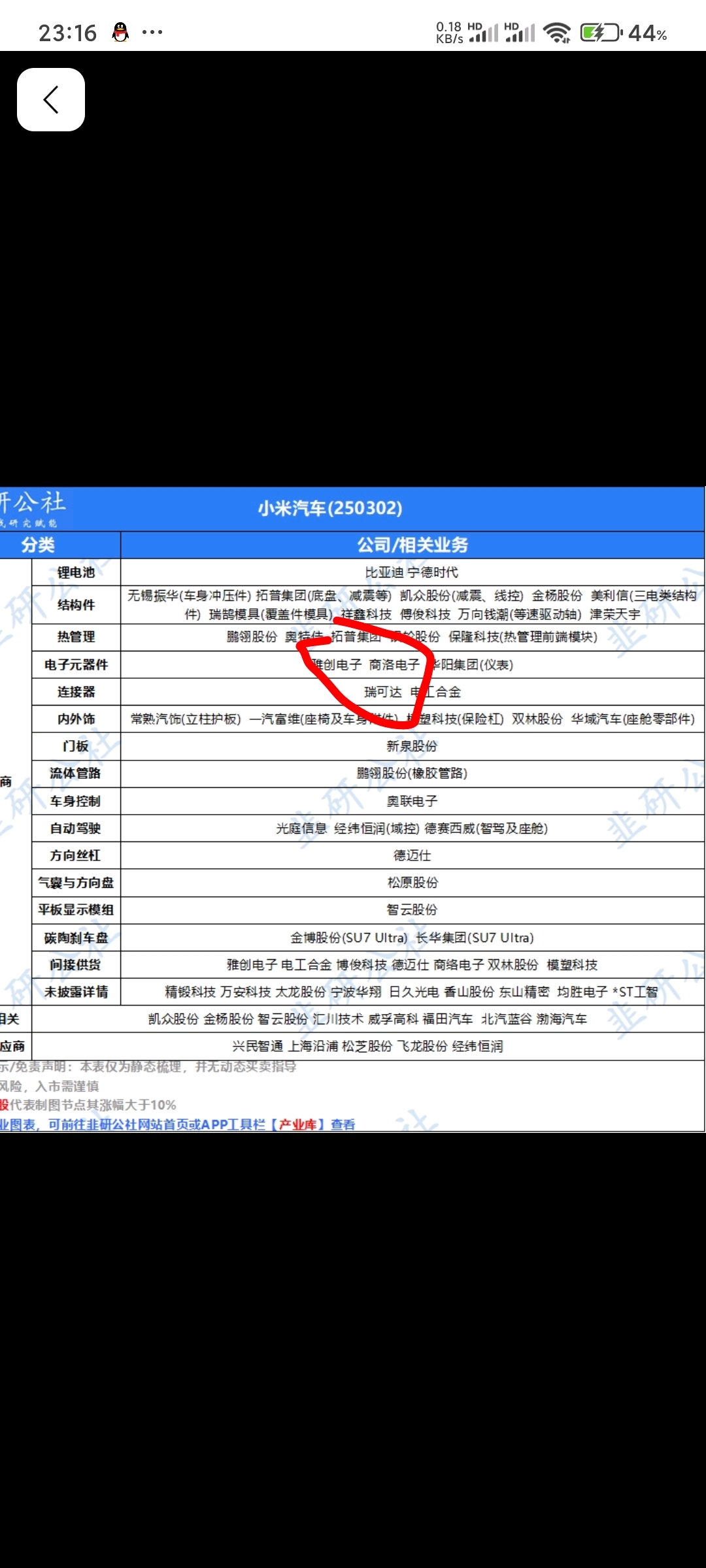Tap 松原股份 in airbag row
Viewport: 706px width, 1568px height.
pos(412,883)
